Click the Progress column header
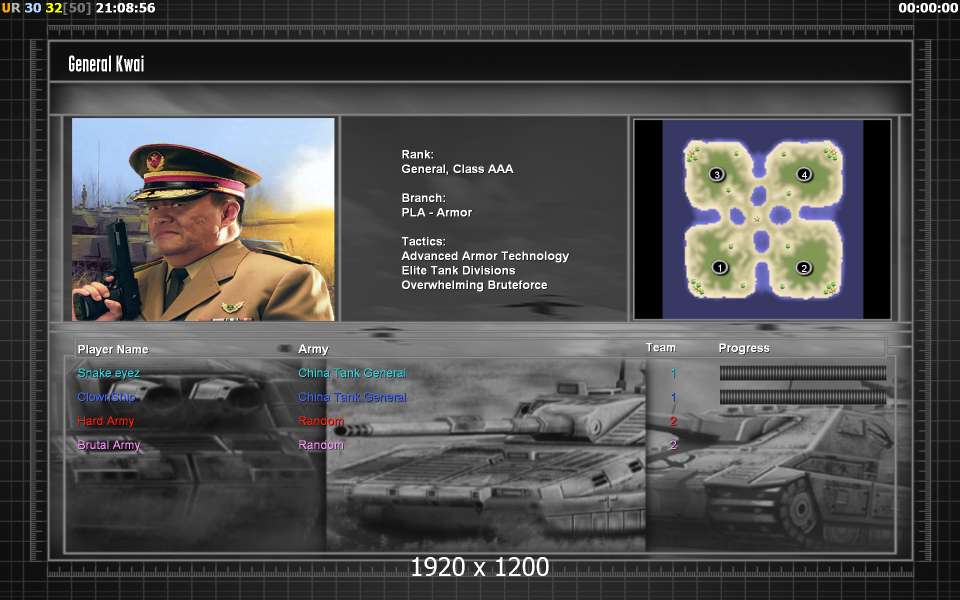 (x=744, y=348)
